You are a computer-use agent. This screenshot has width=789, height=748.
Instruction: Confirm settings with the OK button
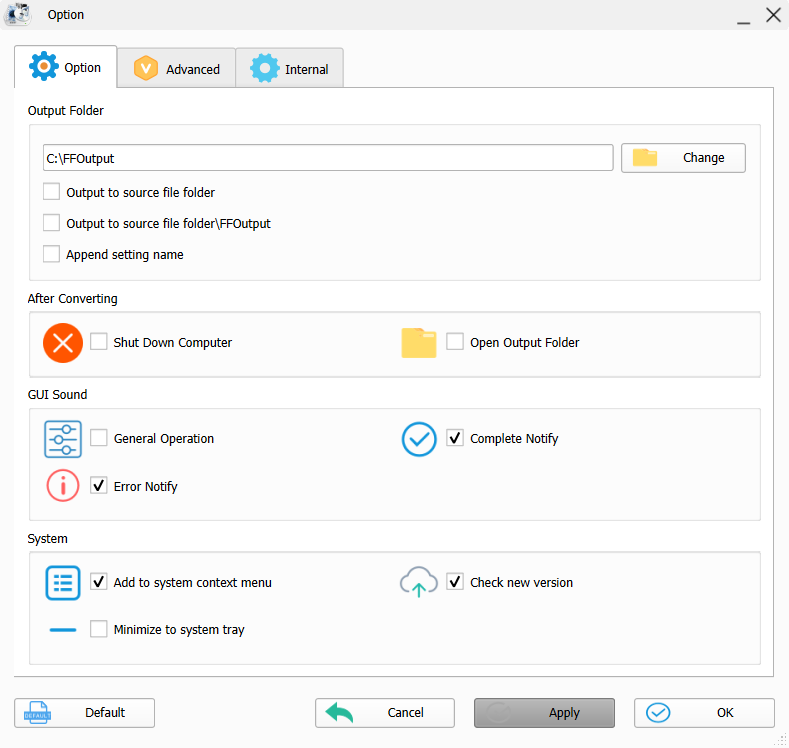(x=704, y=713)
